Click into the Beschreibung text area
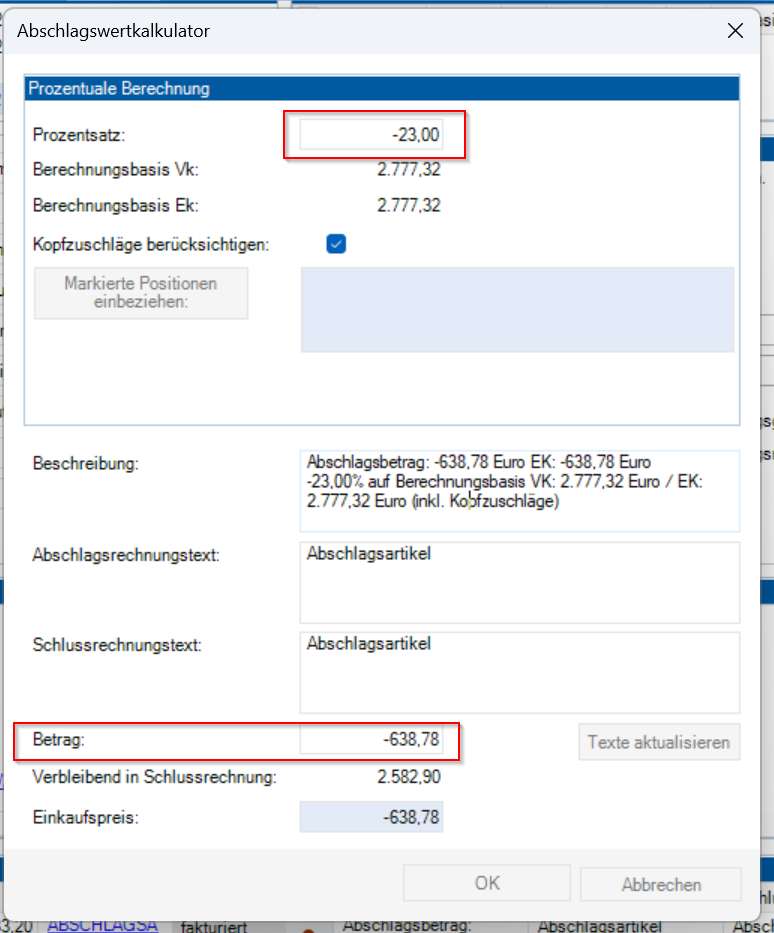This screenshot has width=774, height=933. [x=518, y=490]
